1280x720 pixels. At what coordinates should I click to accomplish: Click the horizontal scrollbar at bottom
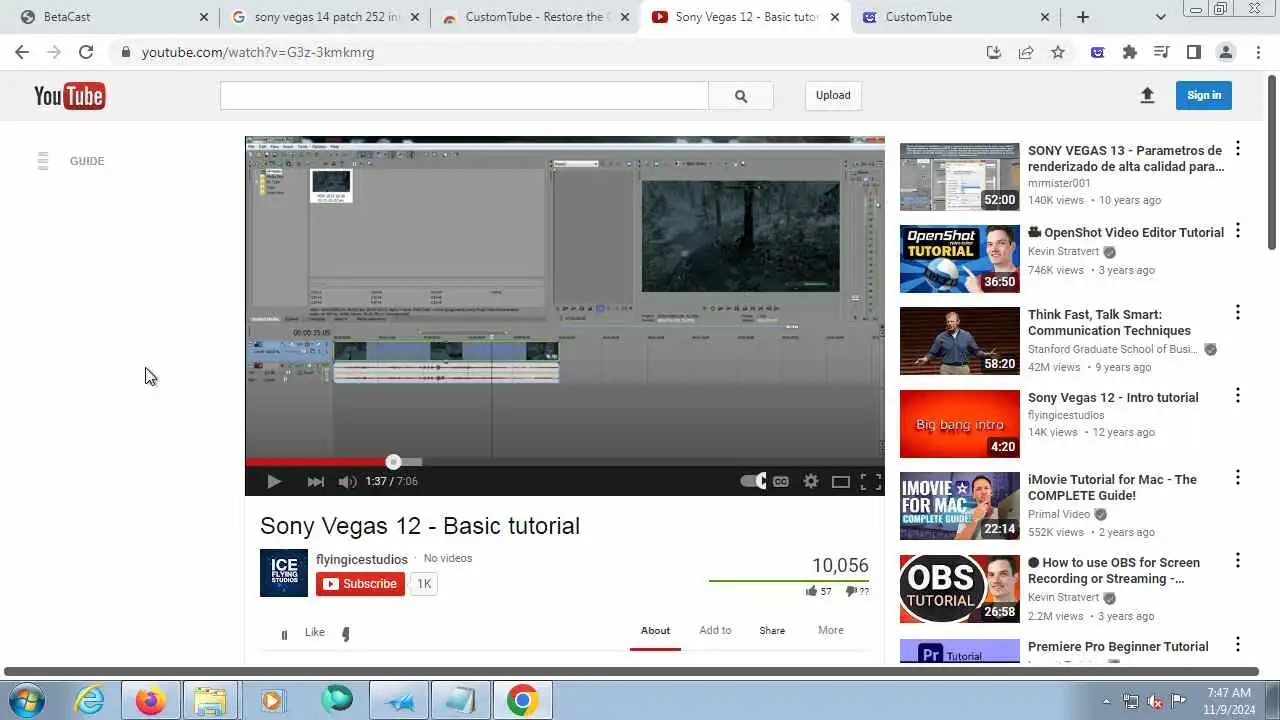[631, 672]
